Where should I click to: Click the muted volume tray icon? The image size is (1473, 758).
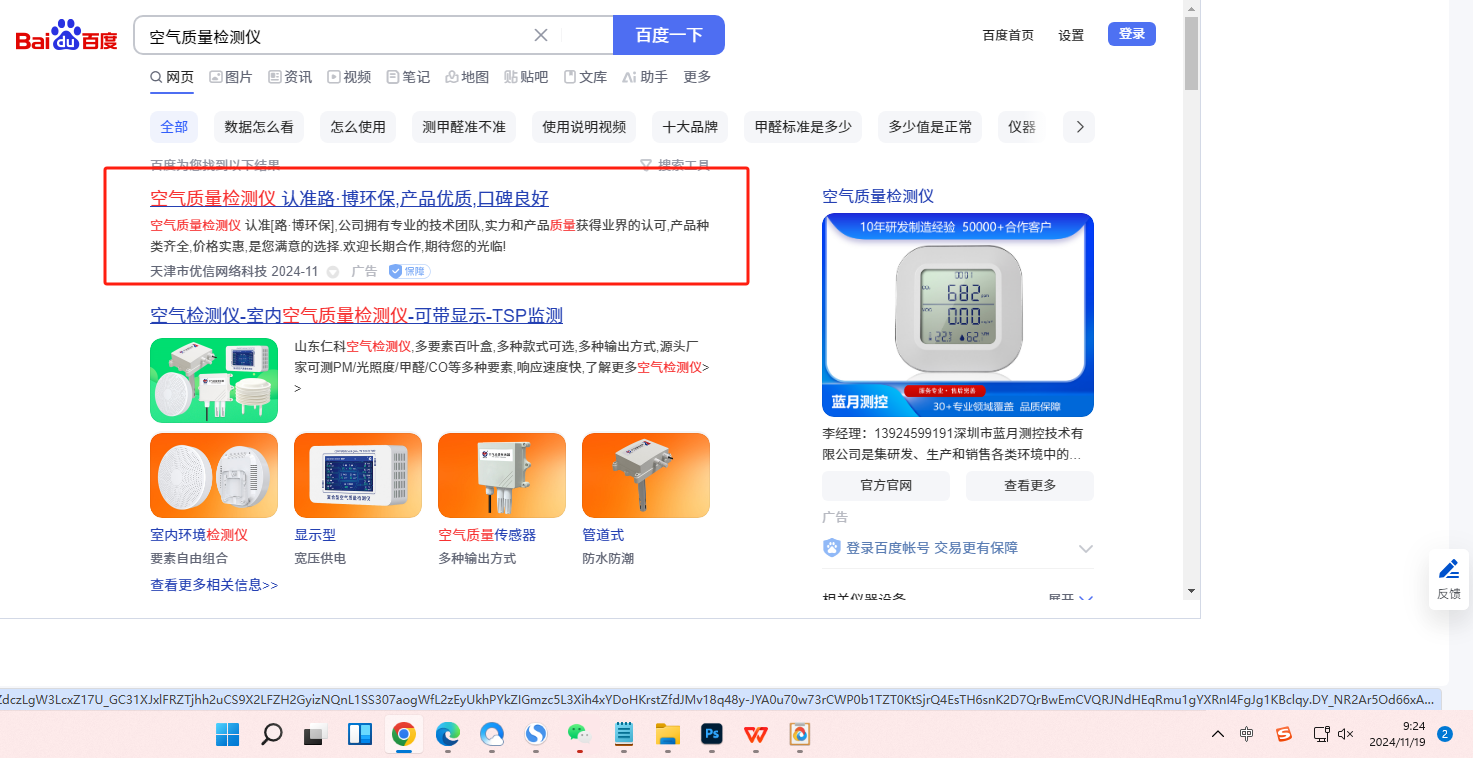tap(1346, 734)
